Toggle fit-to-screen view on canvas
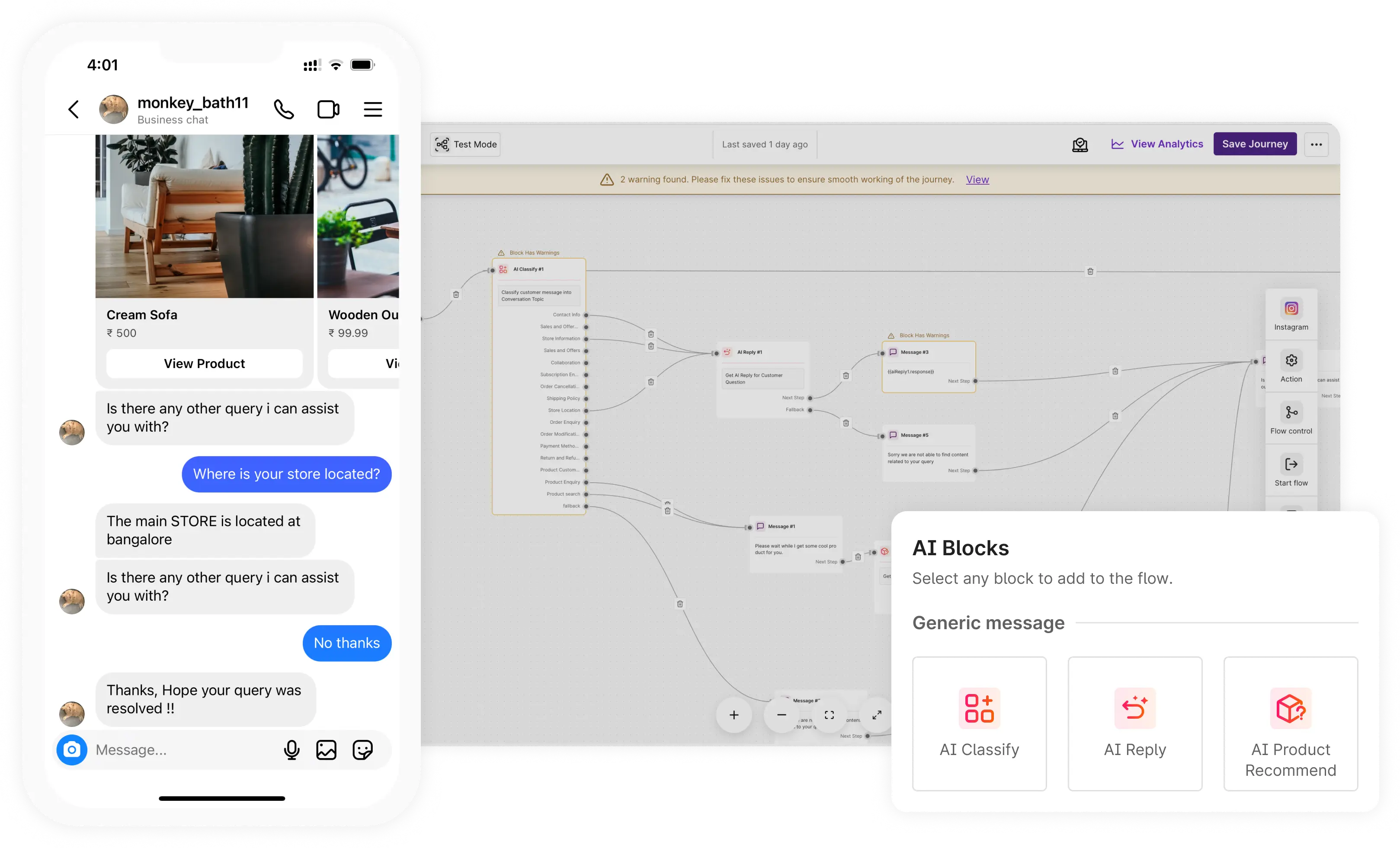This screenshot has height=848, width=1400. point(829,715)
